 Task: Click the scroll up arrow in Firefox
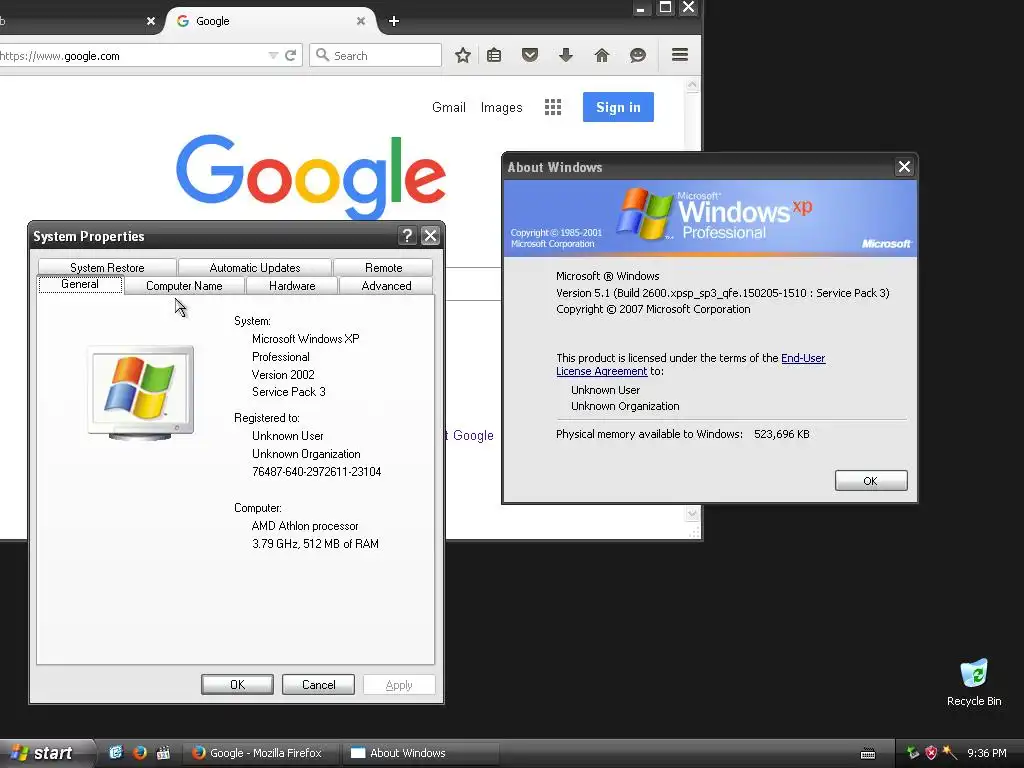pyautogui.click(x=692, y=85)
